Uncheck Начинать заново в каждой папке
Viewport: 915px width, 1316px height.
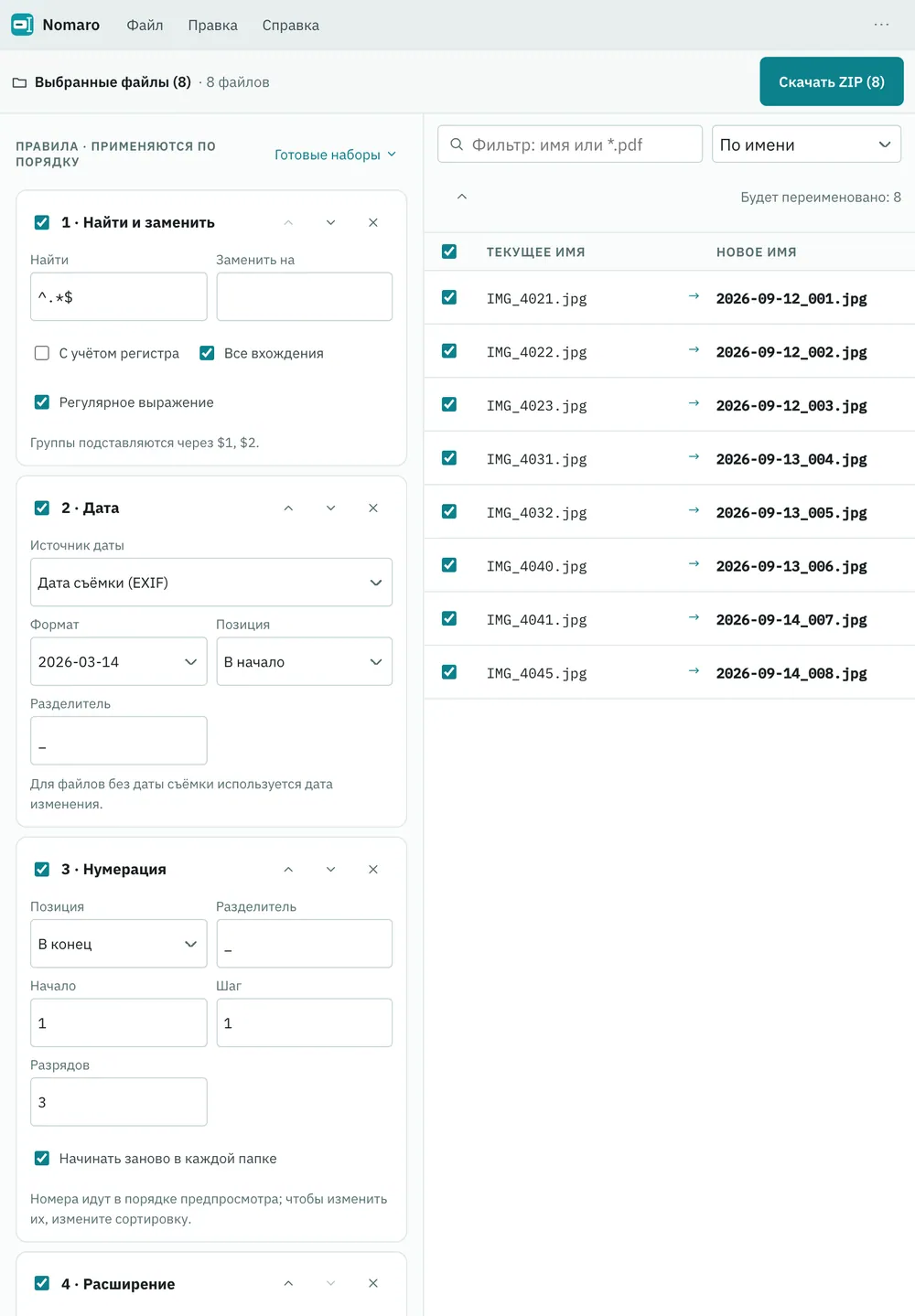pos(42,1158)
